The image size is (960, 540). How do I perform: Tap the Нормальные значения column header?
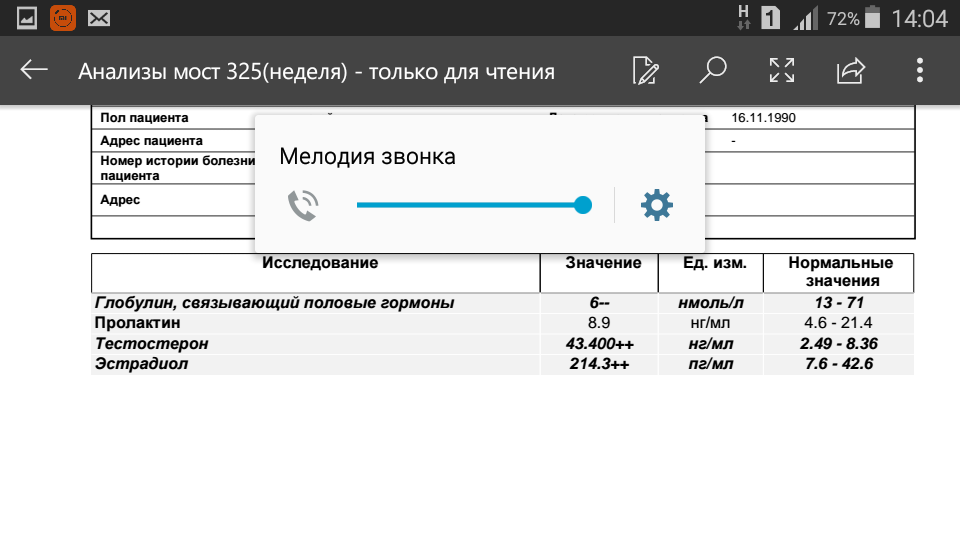840,272
